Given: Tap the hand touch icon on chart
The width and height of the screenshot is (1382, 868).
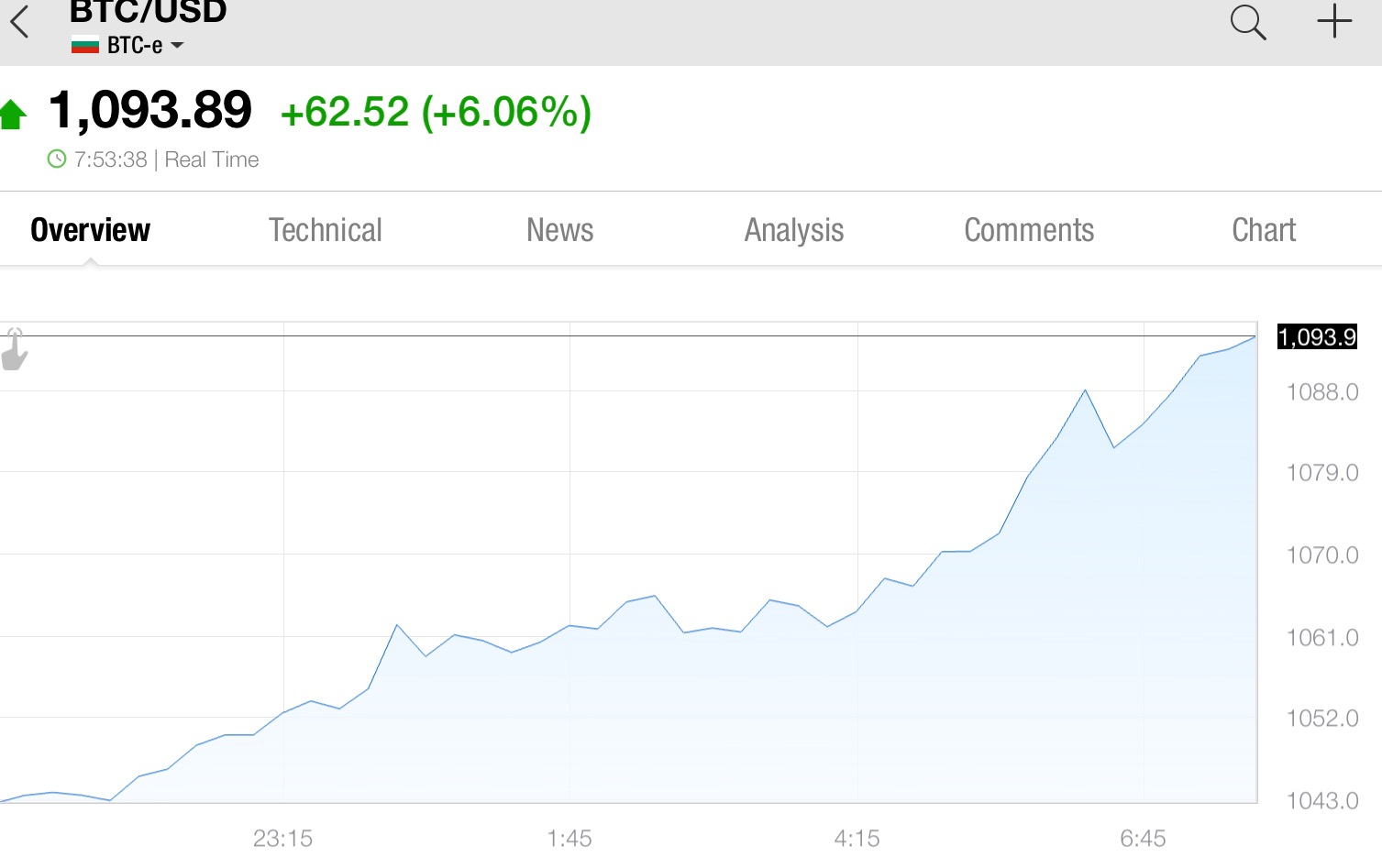Looking at the screenshot, I should click(x=15, y=349).
